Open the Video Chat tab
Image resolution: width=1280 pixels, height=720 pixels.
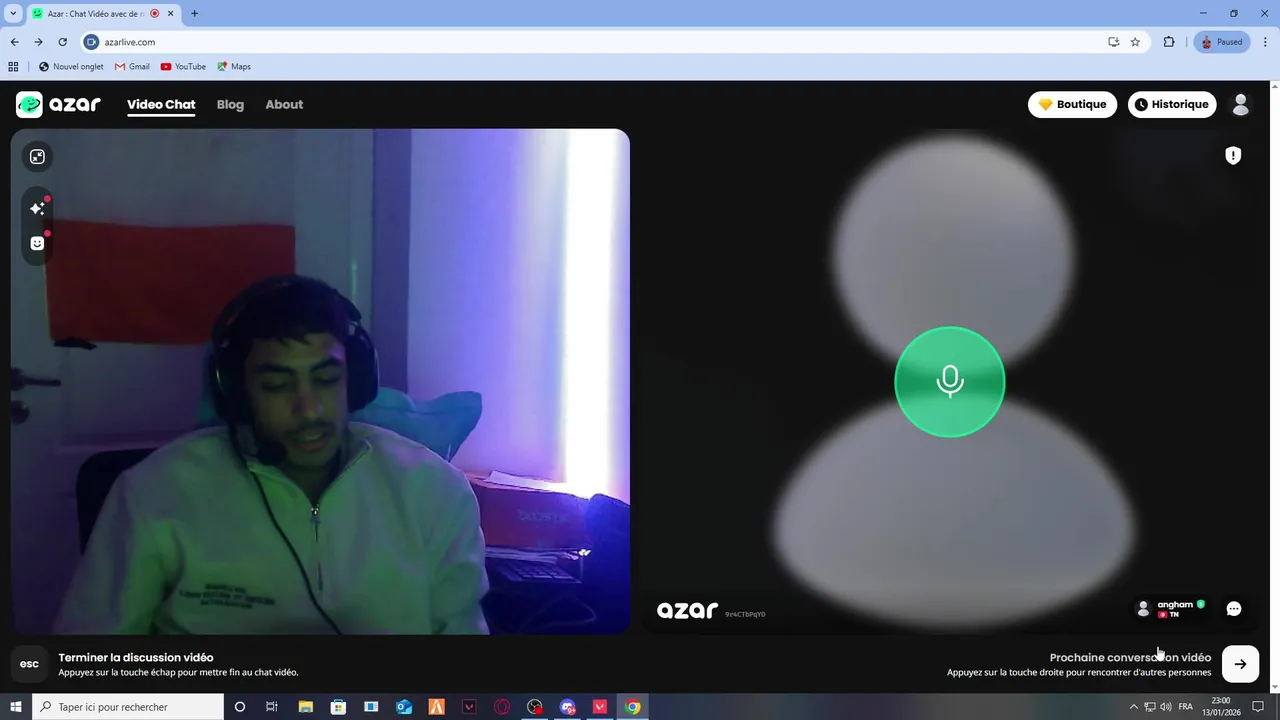tap(161, 104)
